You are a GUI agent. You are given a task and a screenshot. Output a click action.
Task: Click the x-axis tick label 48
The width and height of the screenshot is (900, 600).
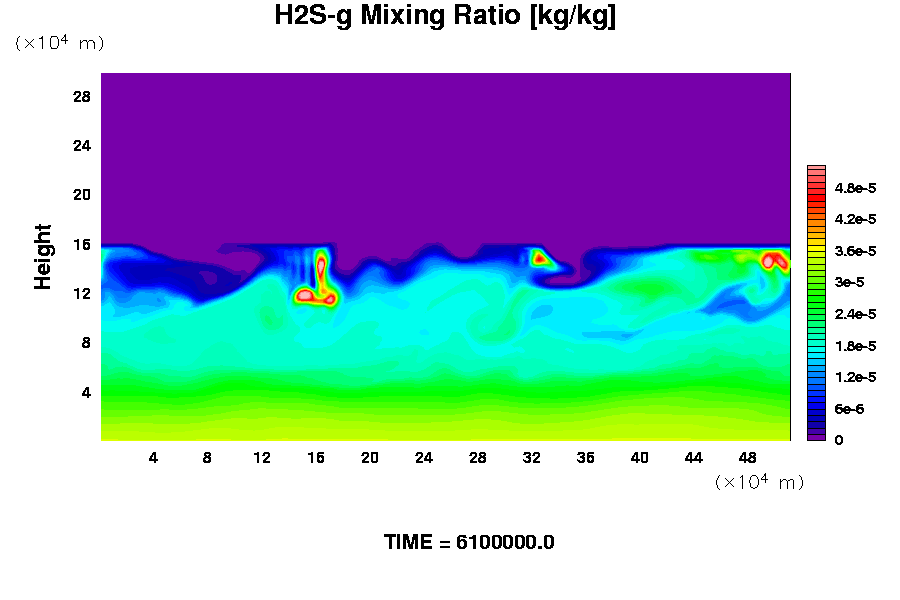748,457
